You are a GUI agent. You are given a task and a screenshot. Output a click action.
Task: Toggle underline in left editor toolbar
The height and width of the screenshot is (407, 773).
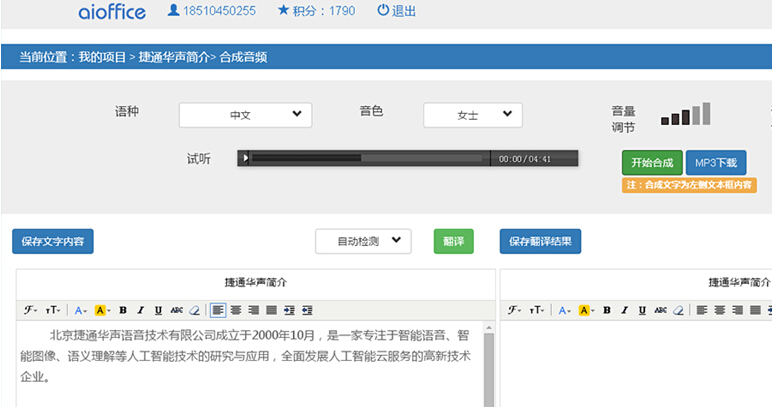(158, 310)
